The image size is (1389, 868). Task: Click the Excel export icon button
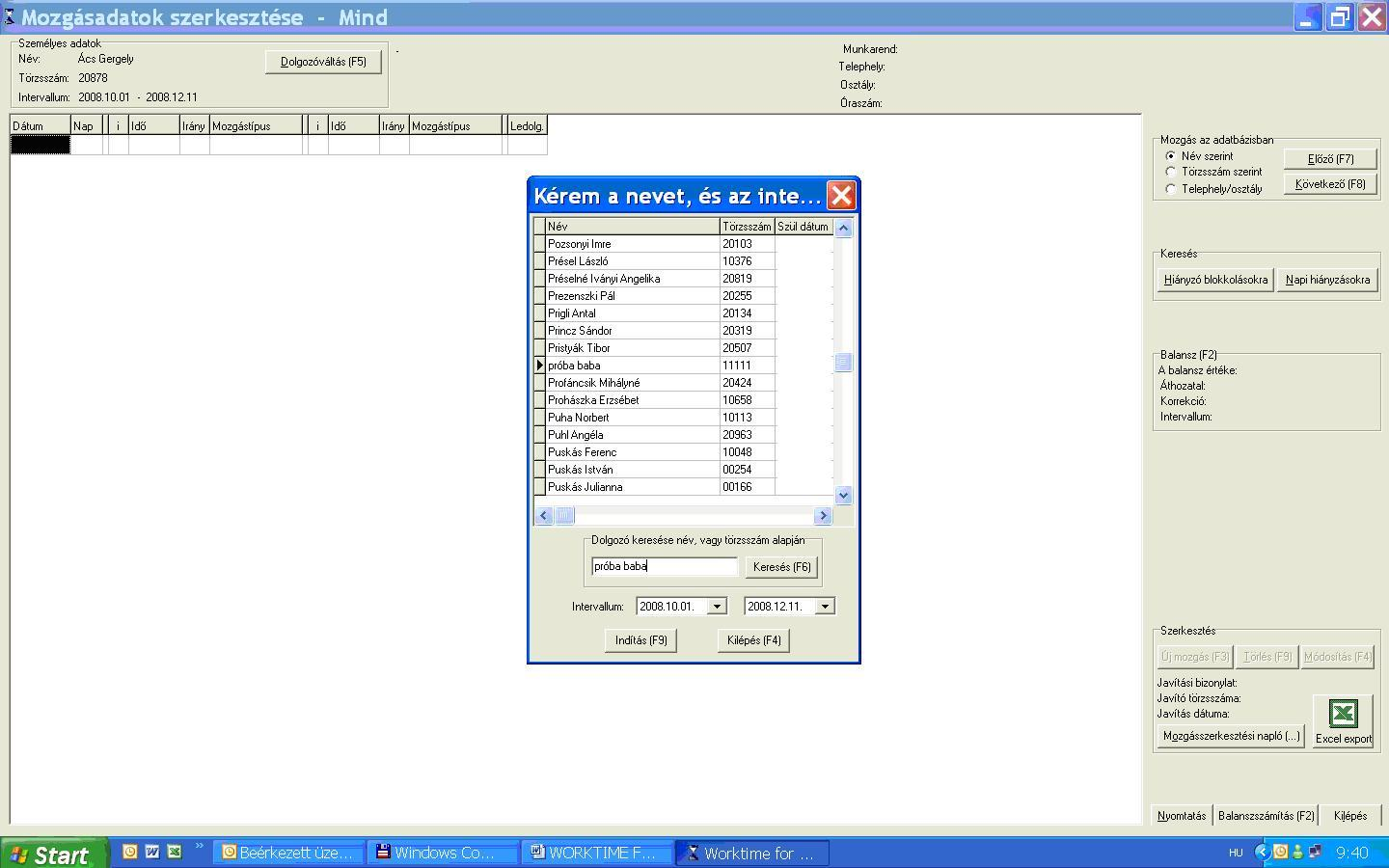tap(1343, 721)
